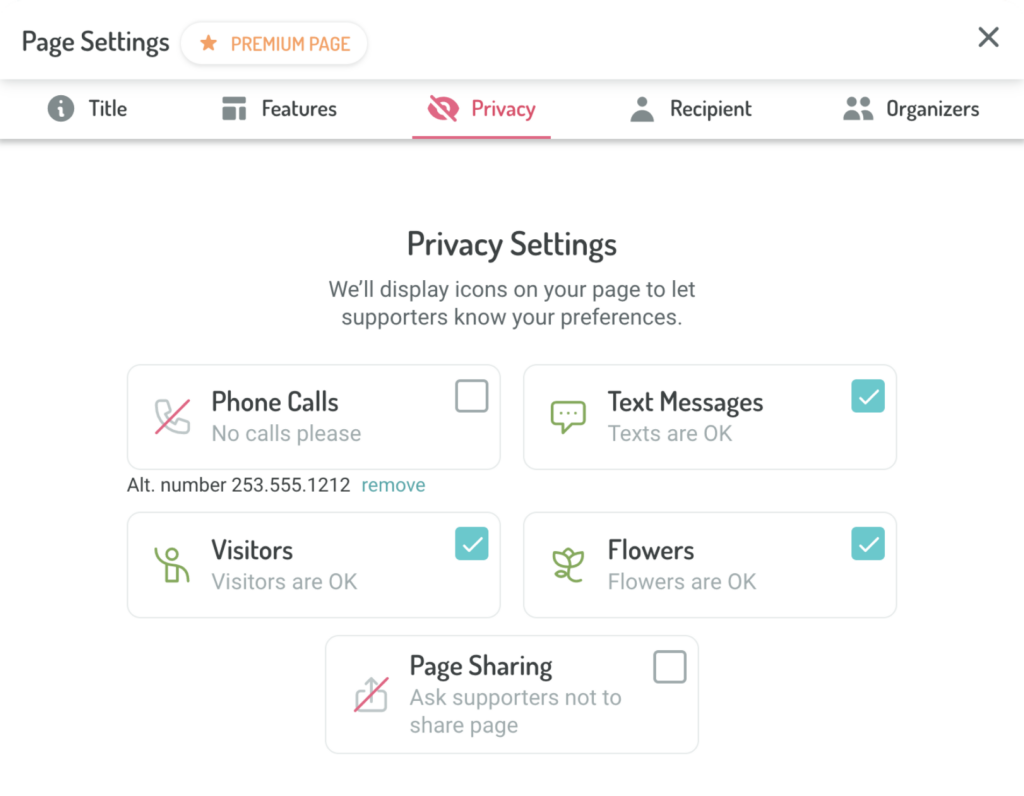Close the Page Settings dialog
This screenshot has height=796, width=1024.
[988, 37]
